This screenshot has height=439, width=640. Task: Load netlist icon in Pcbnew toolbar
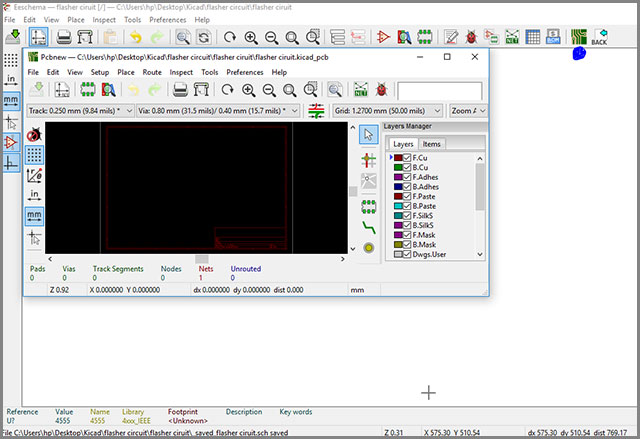click(x=361, y=90)
